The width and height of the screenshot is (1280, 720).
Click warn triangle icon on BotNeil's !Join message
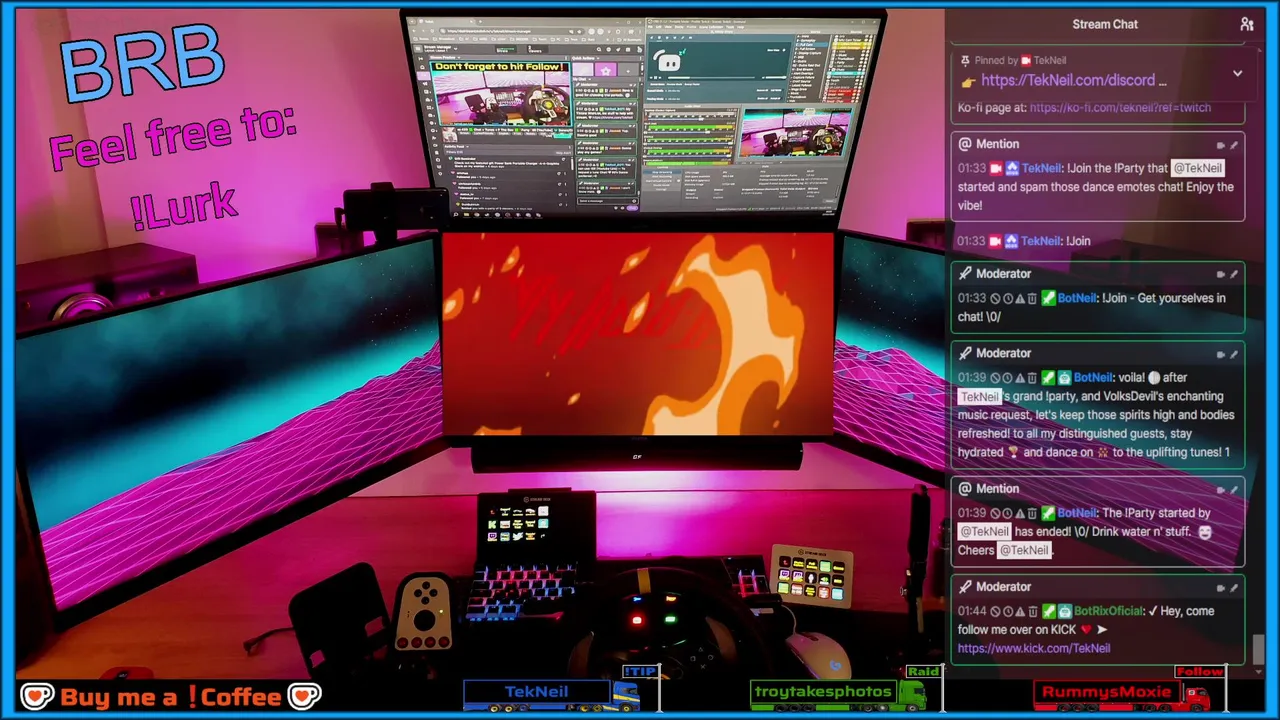tap(1020, 298)
